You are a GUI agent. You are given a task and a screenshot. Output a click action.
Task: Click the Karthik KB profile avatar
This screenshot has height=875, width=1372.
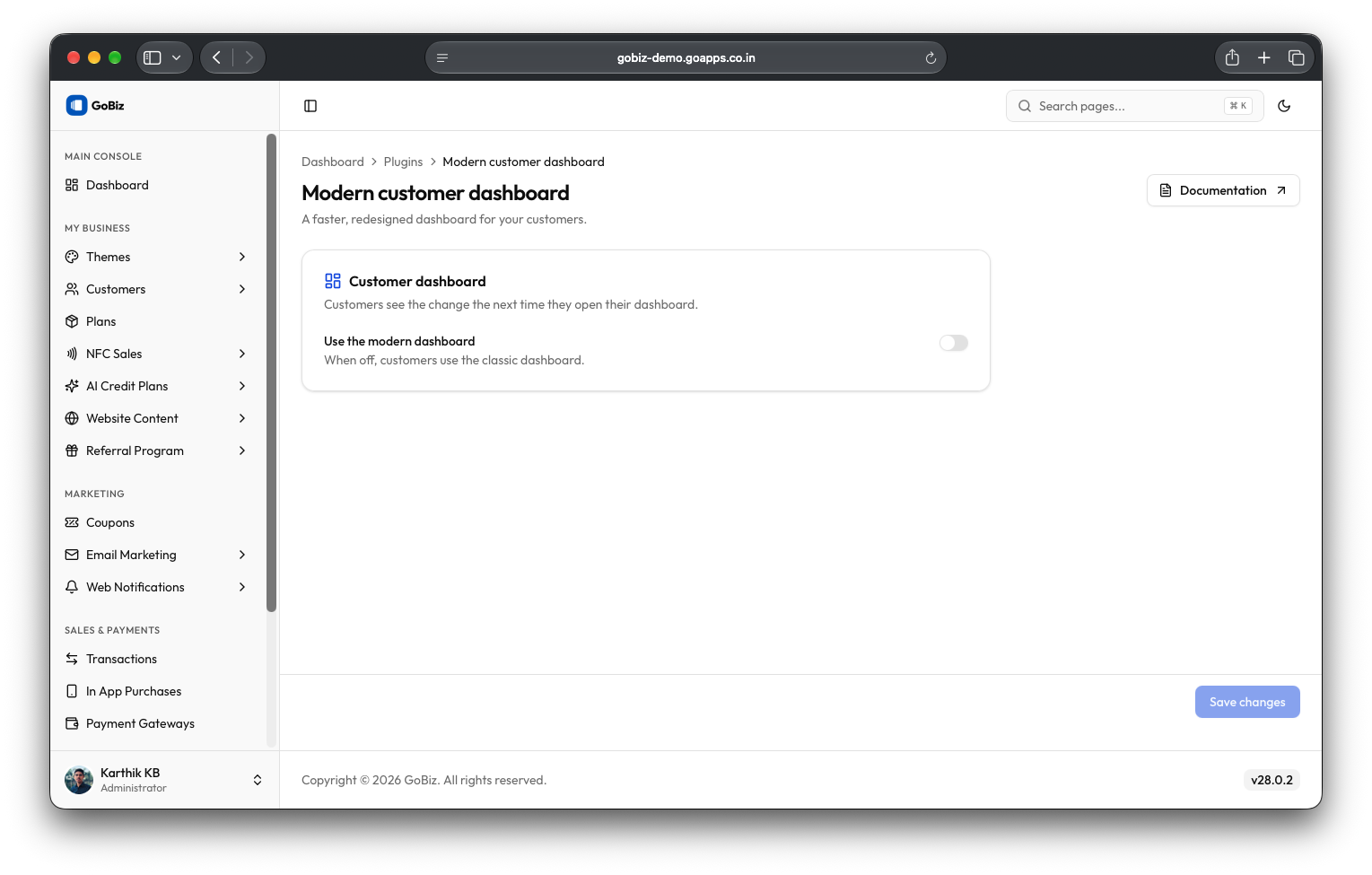(79, 780)
